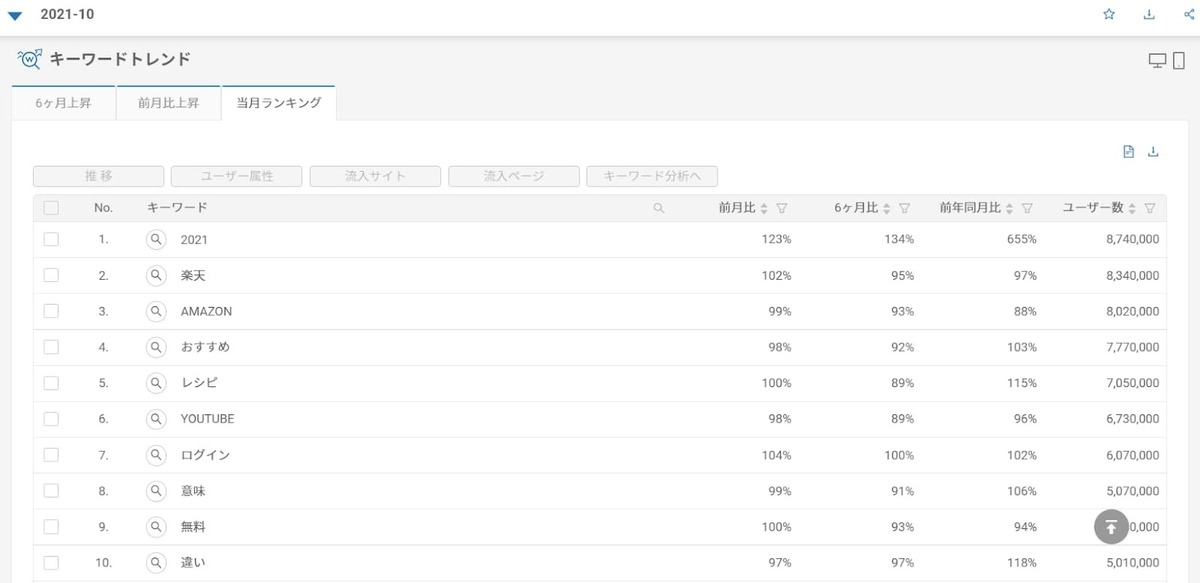Check the checkbox for the 2021 row
Screen dimensions: 1200x583
(51, 240)
